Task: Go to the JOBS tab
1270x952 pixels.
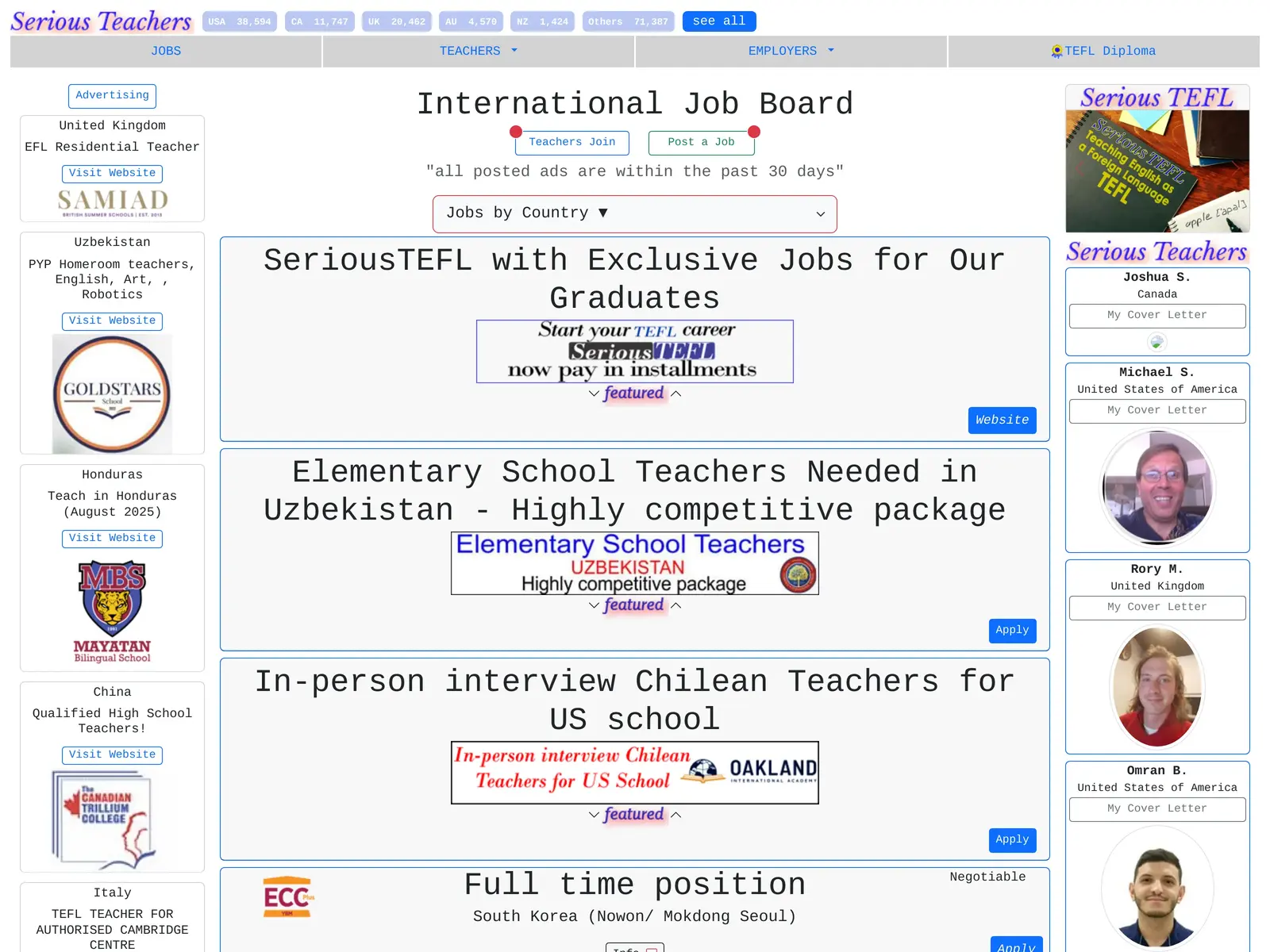Action: (x=166, y=51)
